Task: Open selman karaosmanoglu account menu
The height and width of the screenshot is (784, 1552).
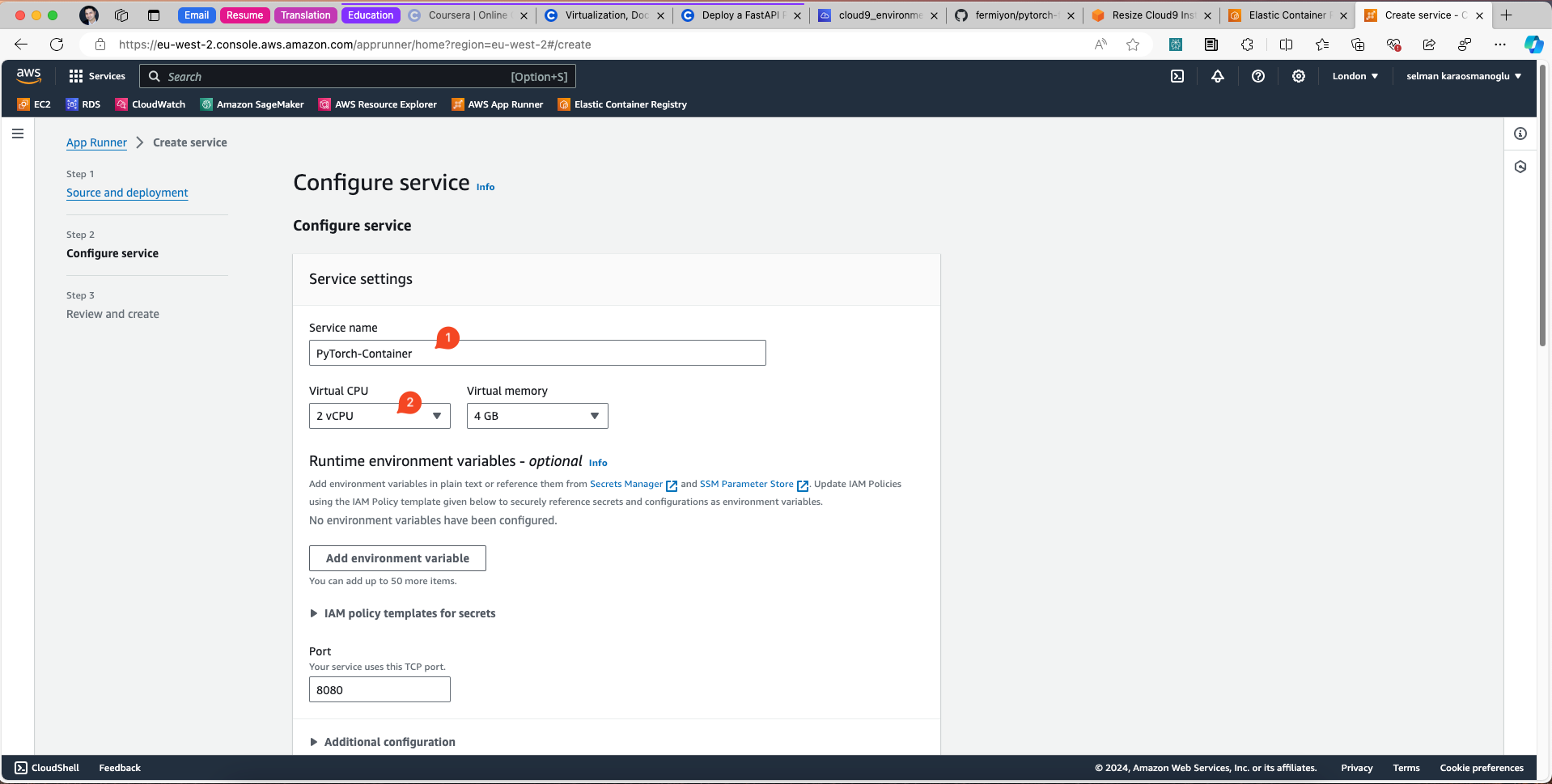Action: point(1464,76)
